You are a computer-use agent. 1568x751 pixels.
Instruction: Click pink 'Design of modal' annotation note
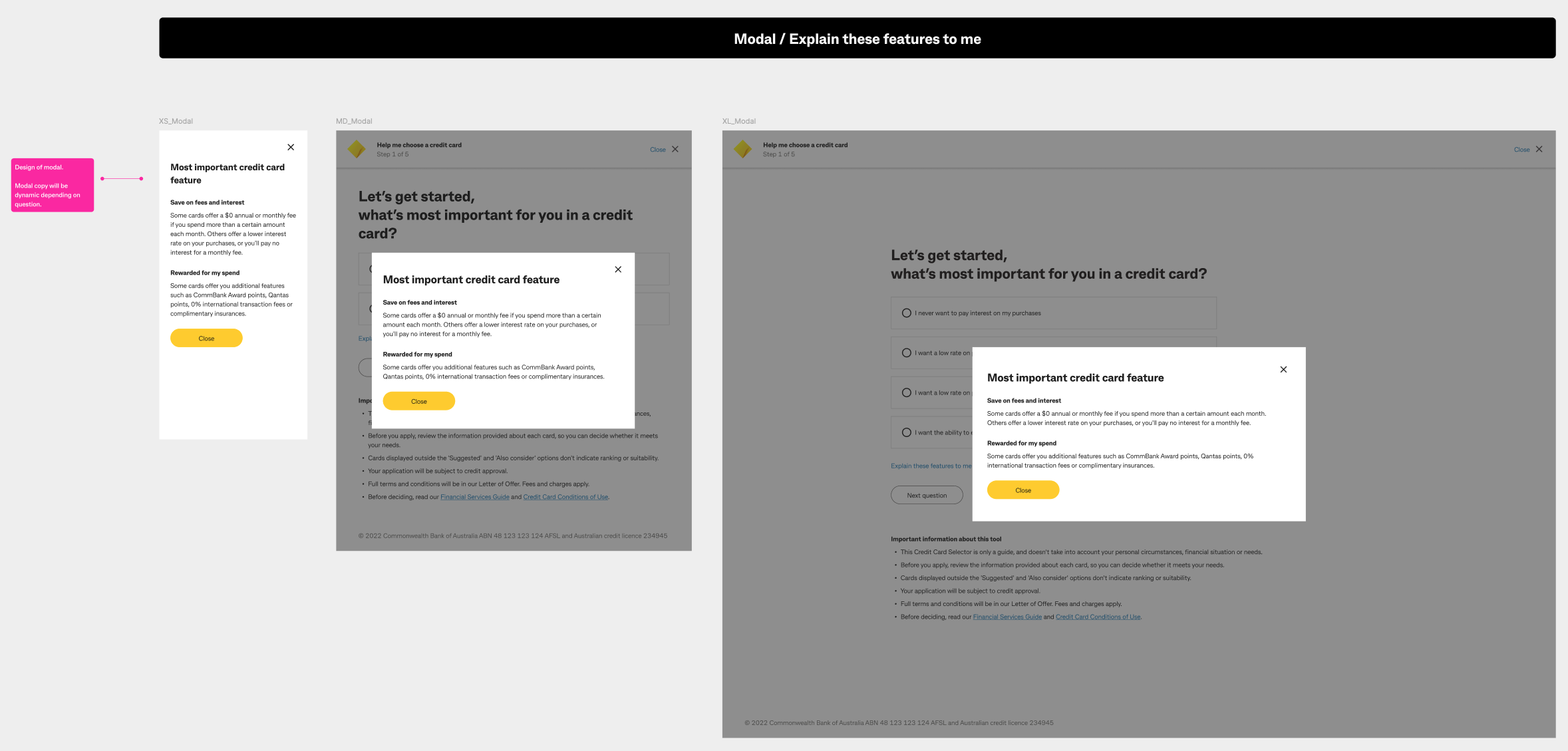click(x=53, y=185)
